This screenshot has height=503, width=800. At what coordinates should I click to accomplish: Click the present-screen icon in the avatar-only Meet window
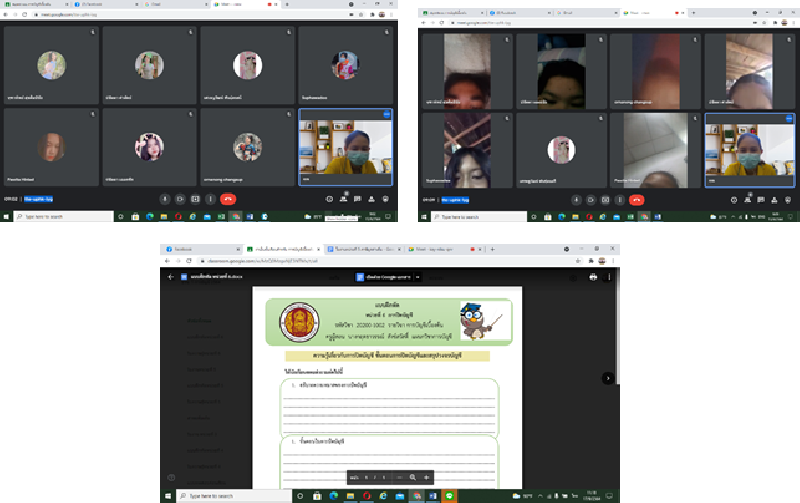tap(195, 199)
